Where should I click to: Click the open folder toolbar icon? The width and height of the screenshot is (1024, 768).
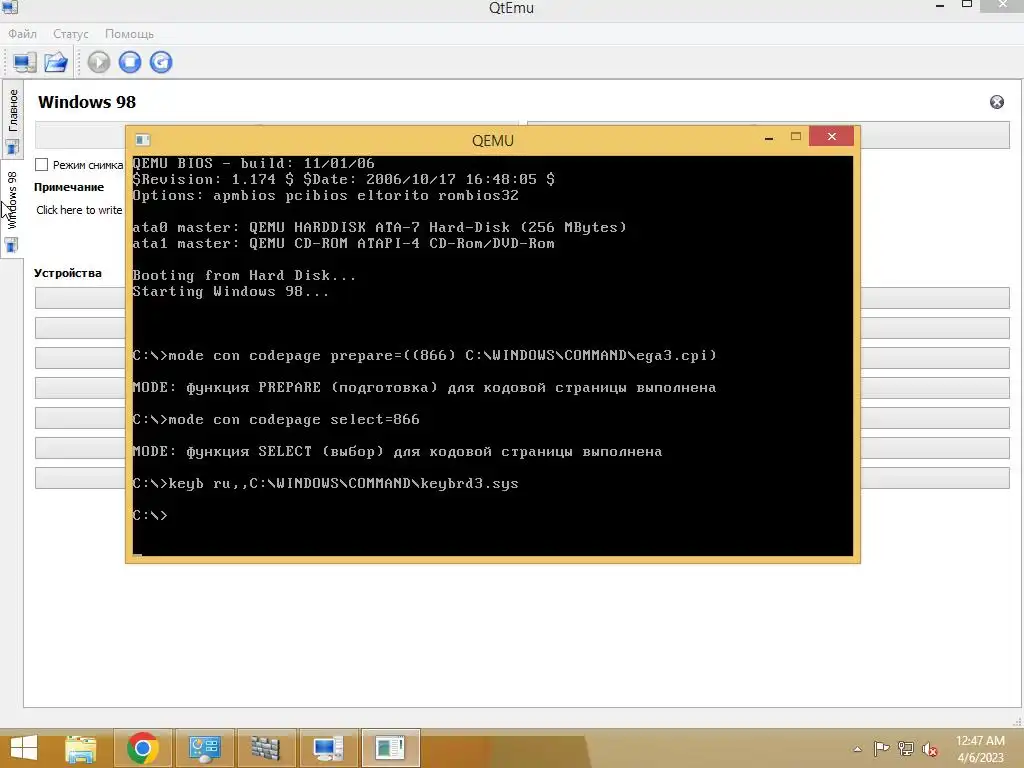coord(56,63)
